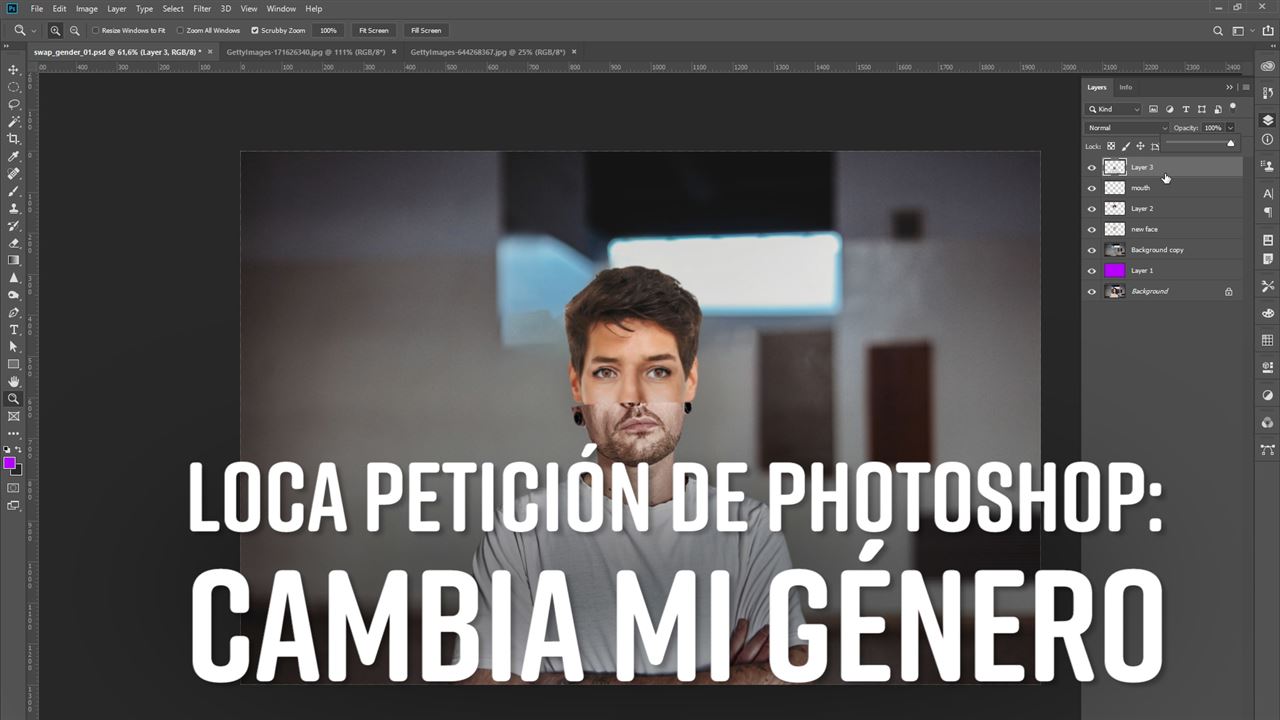Select the Elliptical Marquee tool
The image size is (1280, 720).
[14, 87]
